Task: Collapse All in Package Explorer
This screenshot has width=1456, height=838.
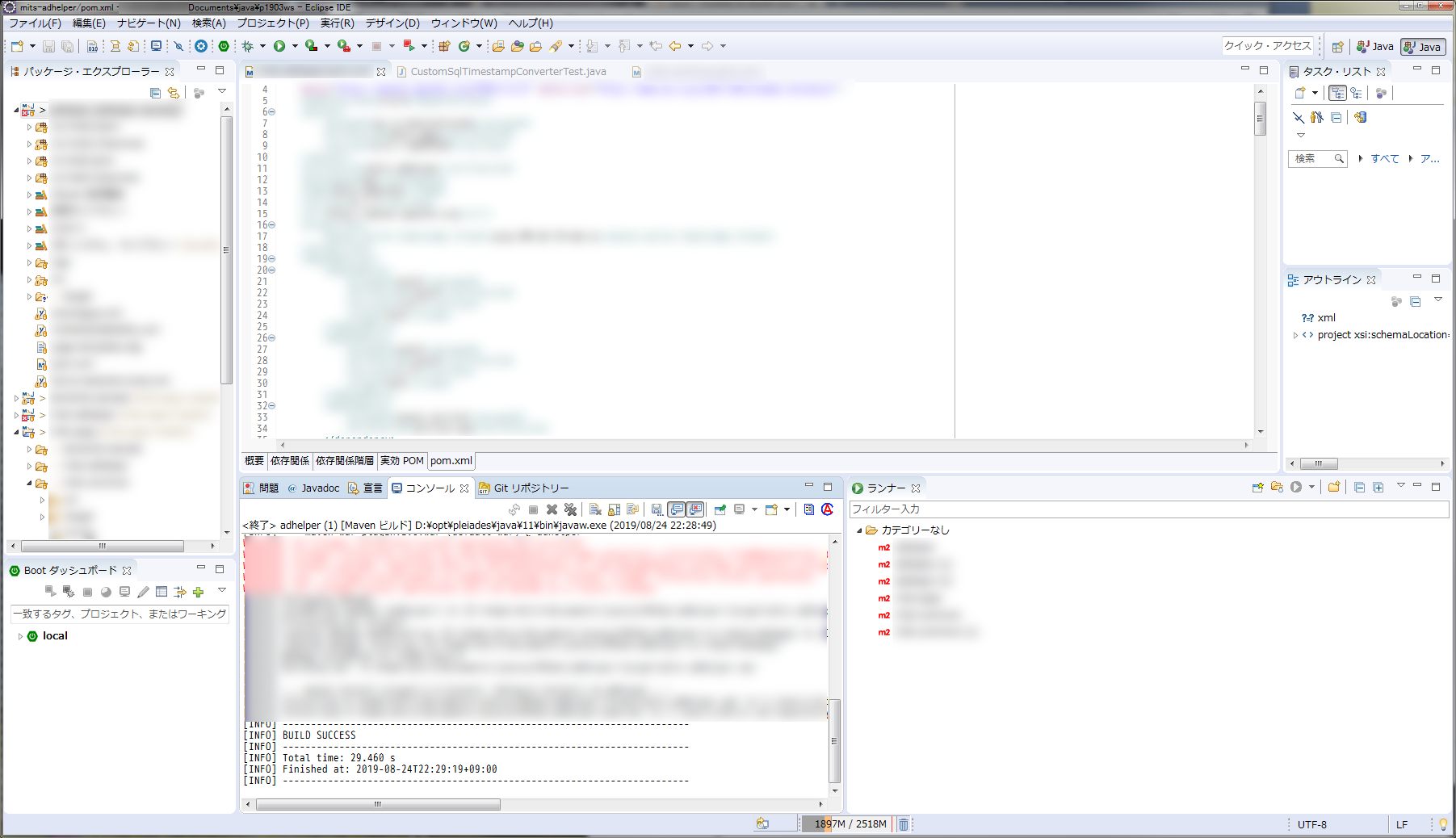Action: click(x=155, y=93)
